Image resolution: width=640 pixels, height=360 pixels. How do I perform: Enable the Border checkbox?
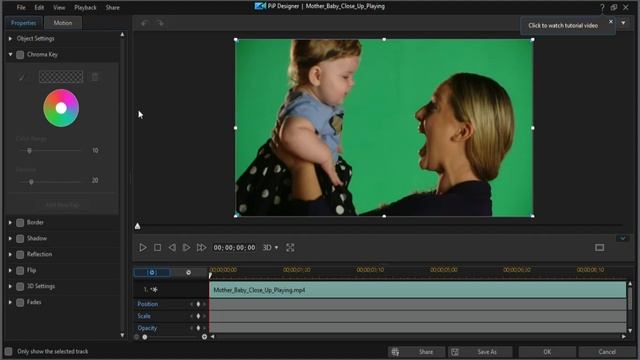20,222
